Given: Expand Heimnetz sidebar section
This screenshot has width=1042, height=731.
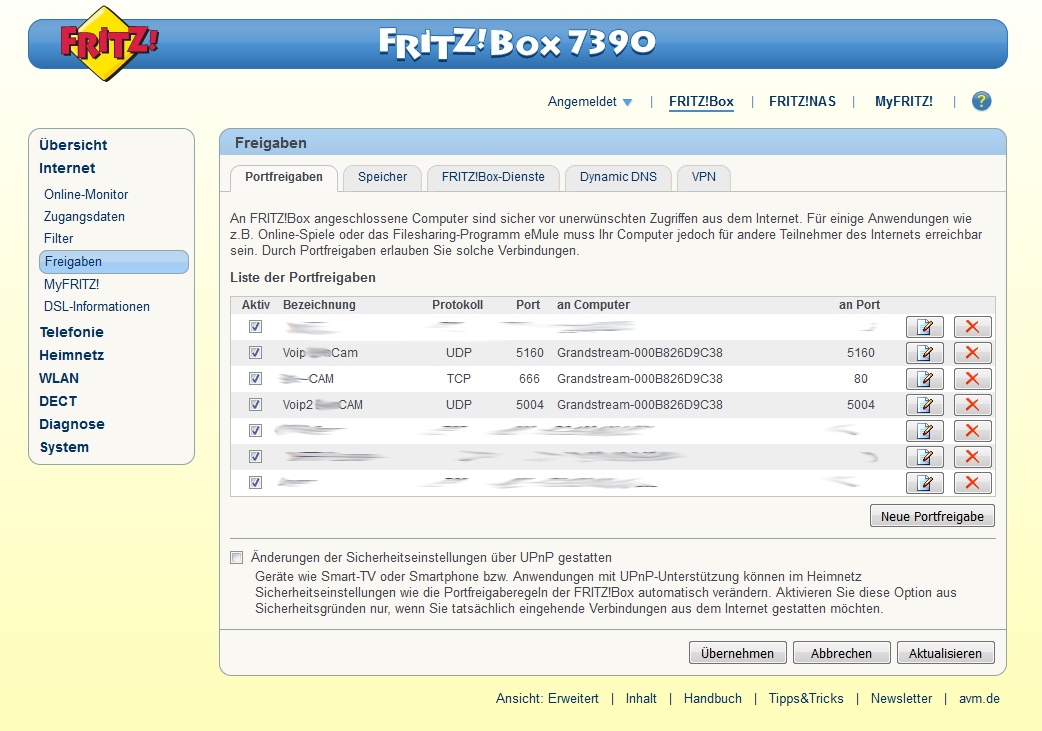Looking at the screenshot, I should [72, 356].
